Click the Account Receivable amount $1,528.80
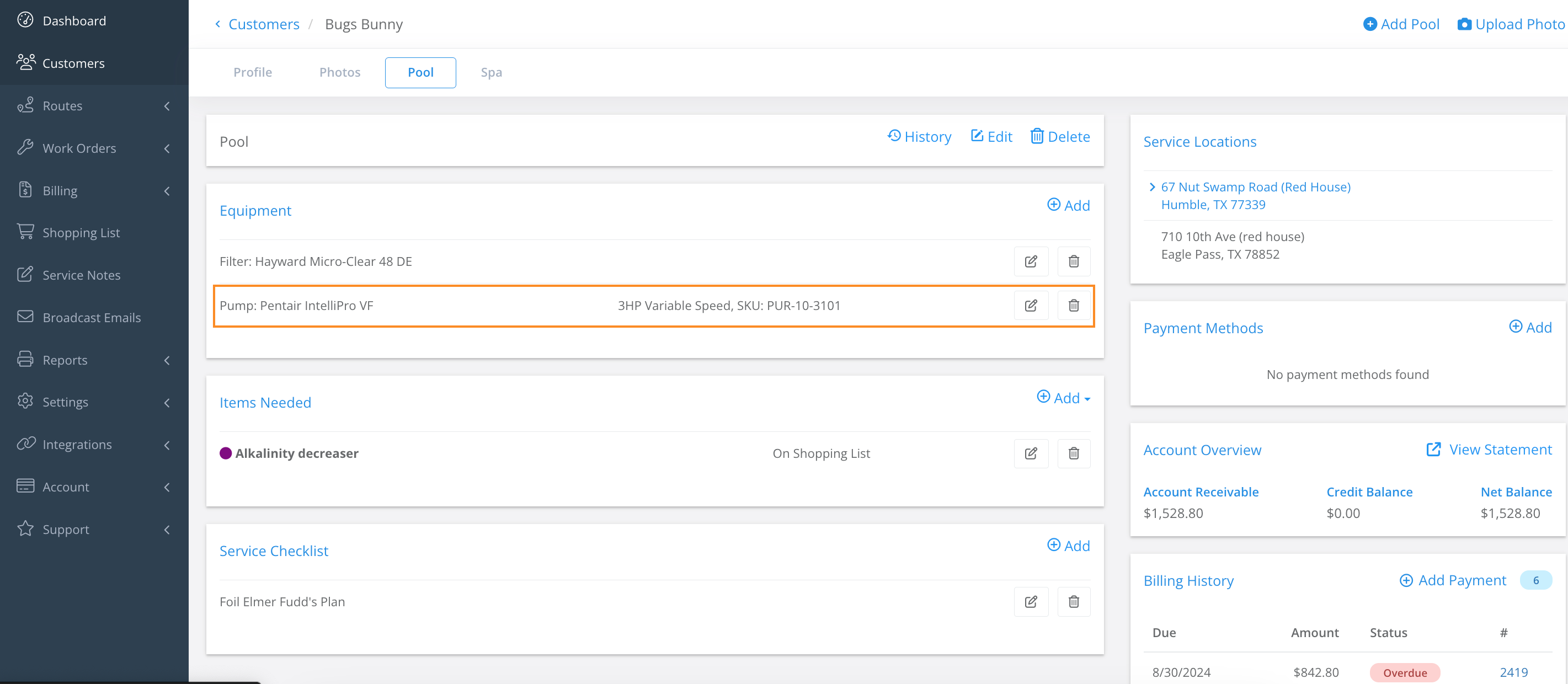 1173,513
